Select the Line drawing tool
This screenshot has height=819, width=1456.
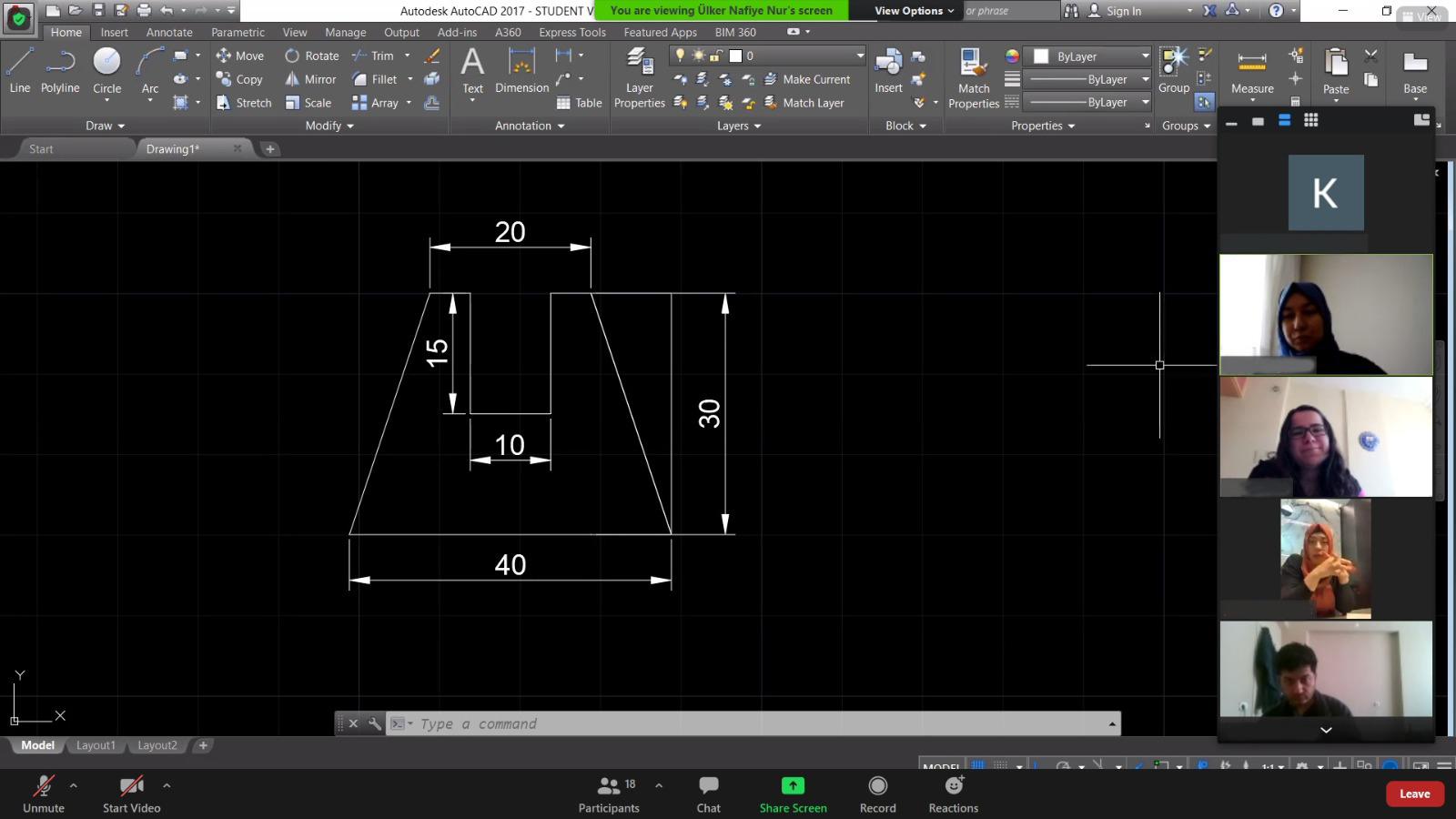click(20, 71)
